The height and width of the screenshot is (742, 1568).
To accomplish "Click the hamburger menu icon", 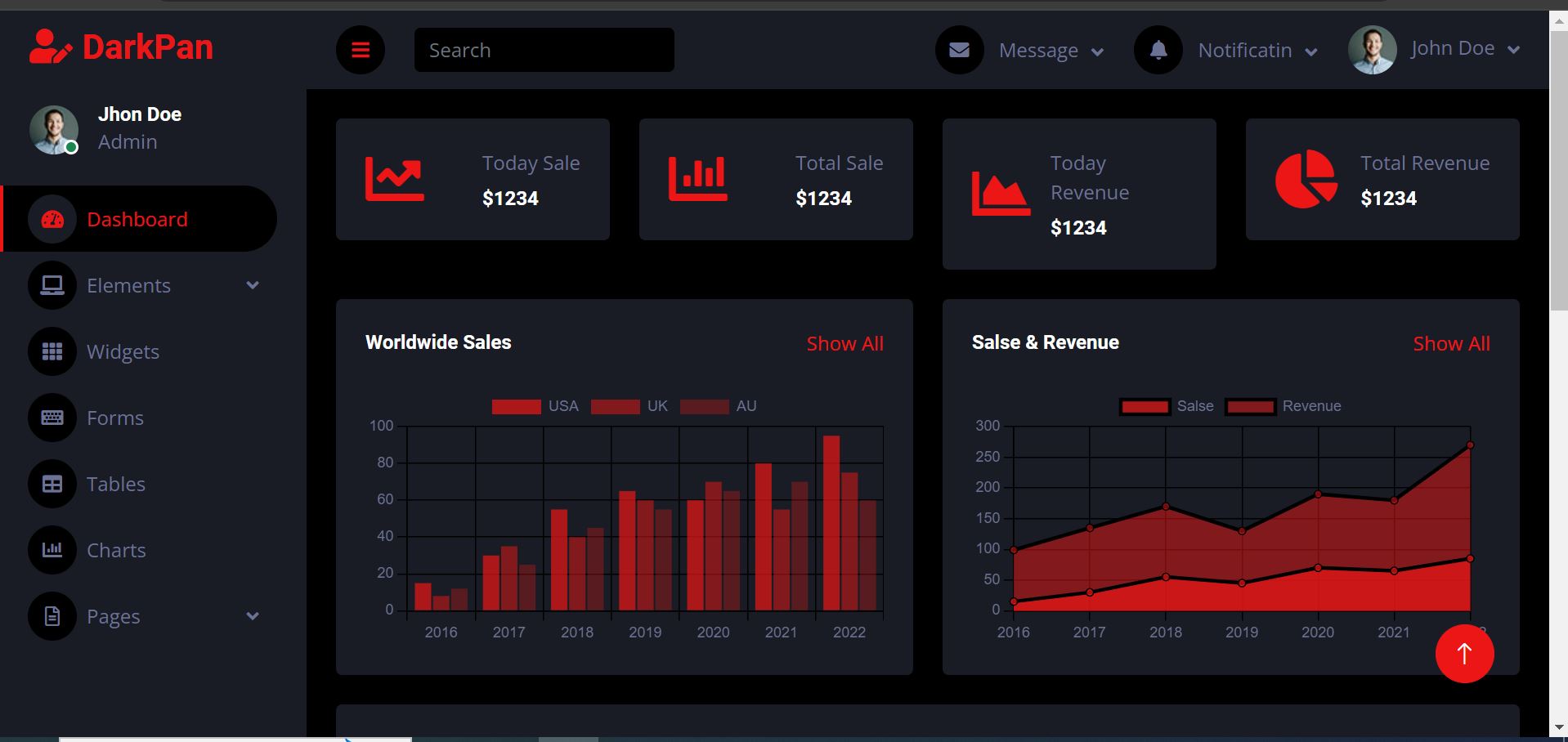I will [x=360, y=49].
